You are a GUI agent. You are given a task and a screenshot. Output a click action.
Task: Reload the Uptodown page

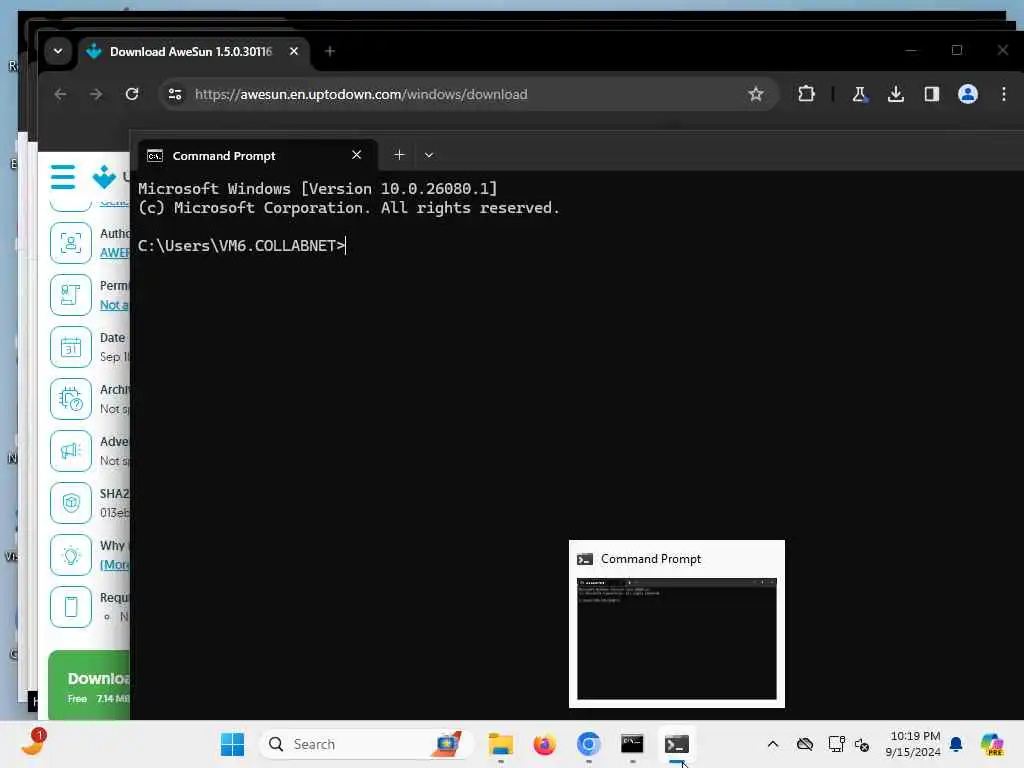(132, 94)
